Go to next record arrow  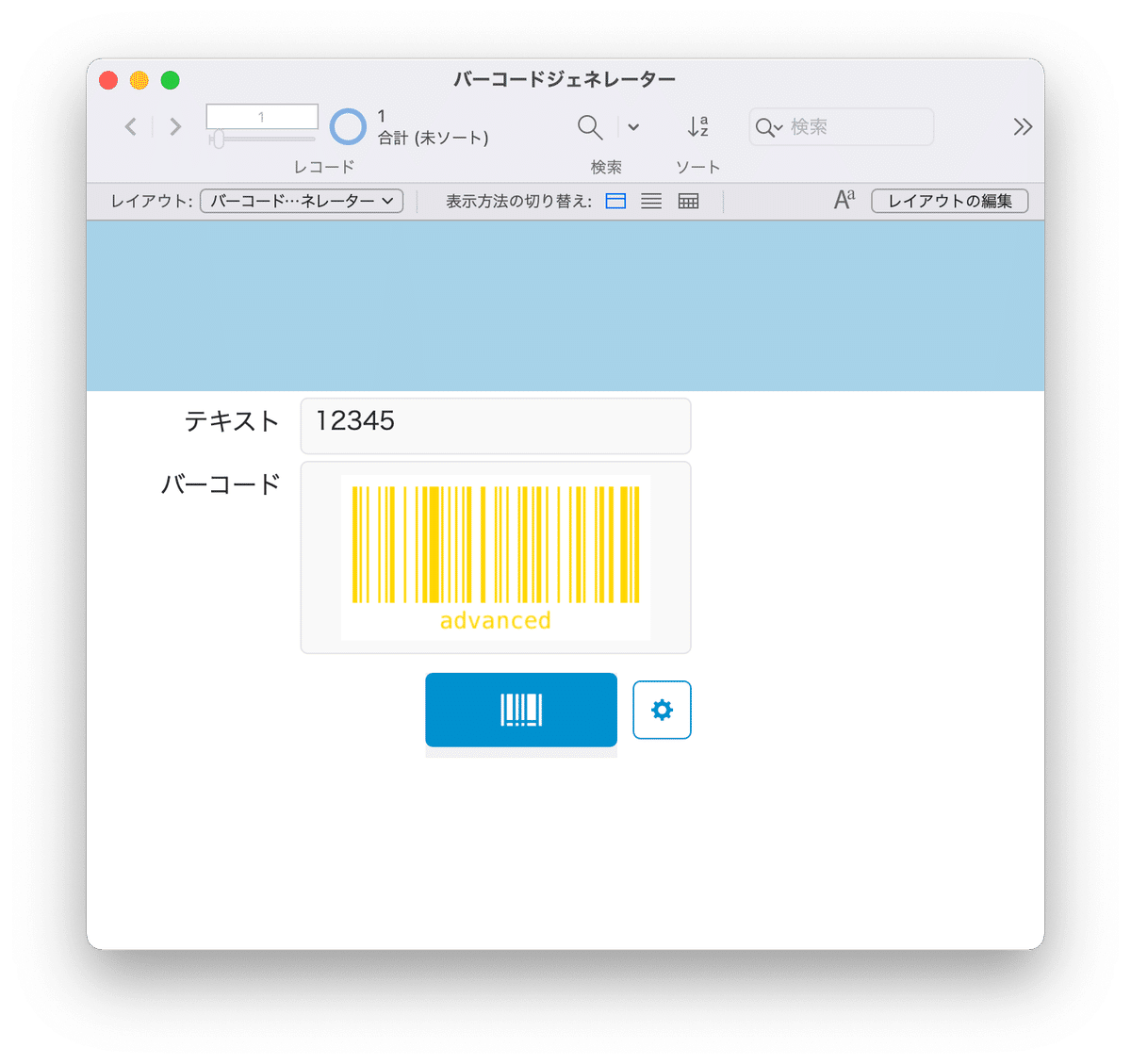[175, 126]
